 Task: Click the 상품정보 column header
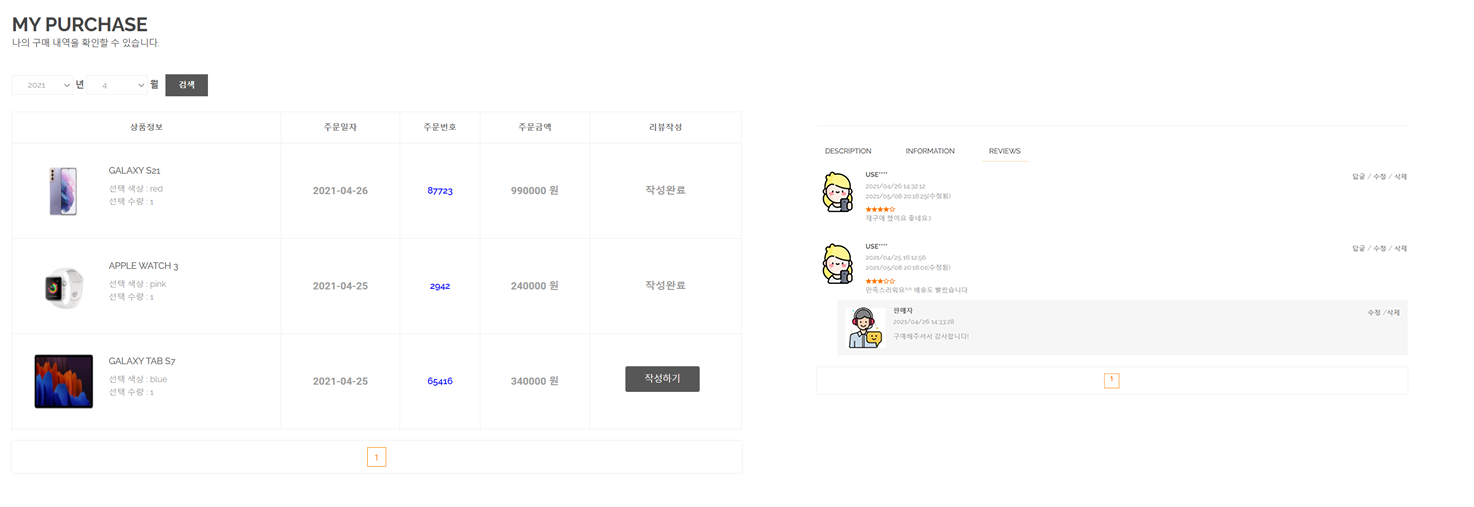coord(146,127)
